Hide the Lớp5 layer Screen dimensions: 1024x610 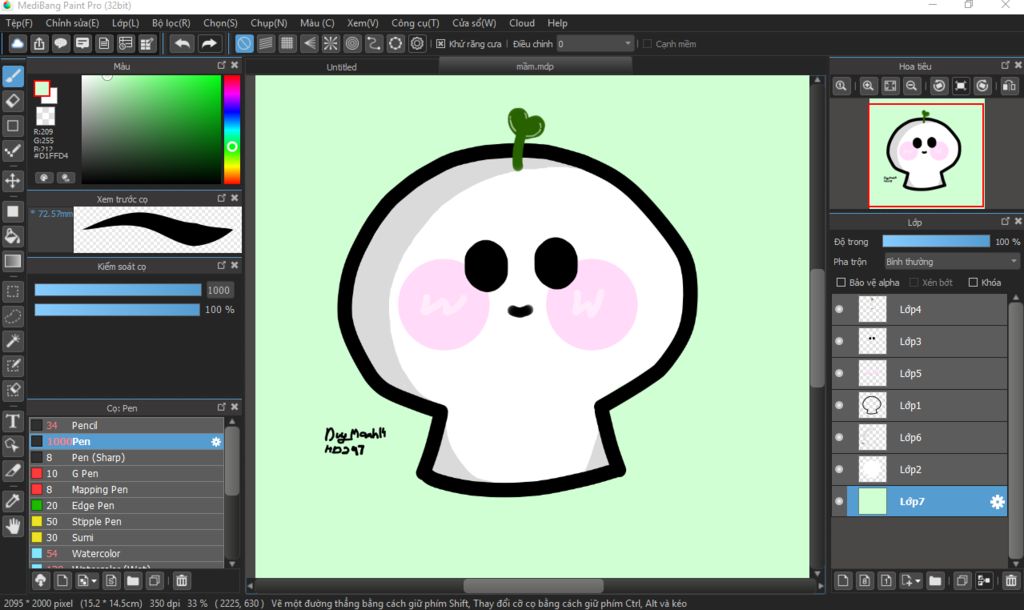click(x=839, y=374)
